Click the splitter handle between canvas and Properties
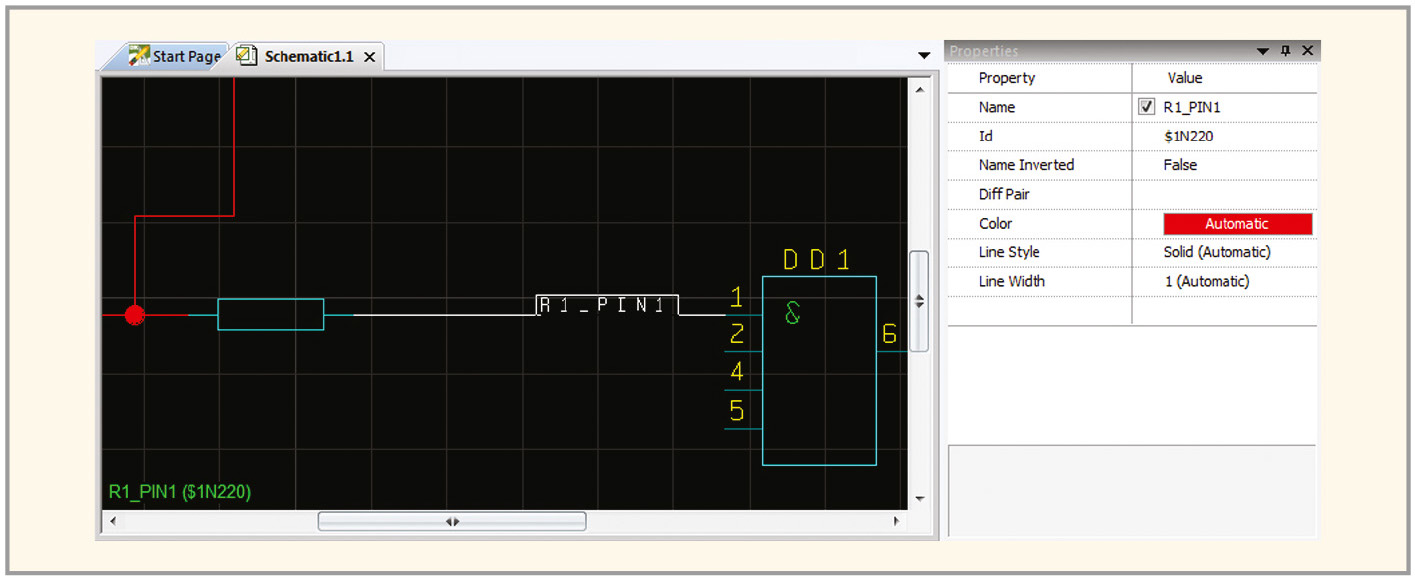The image size is (1415, 578). click(919, 301)
